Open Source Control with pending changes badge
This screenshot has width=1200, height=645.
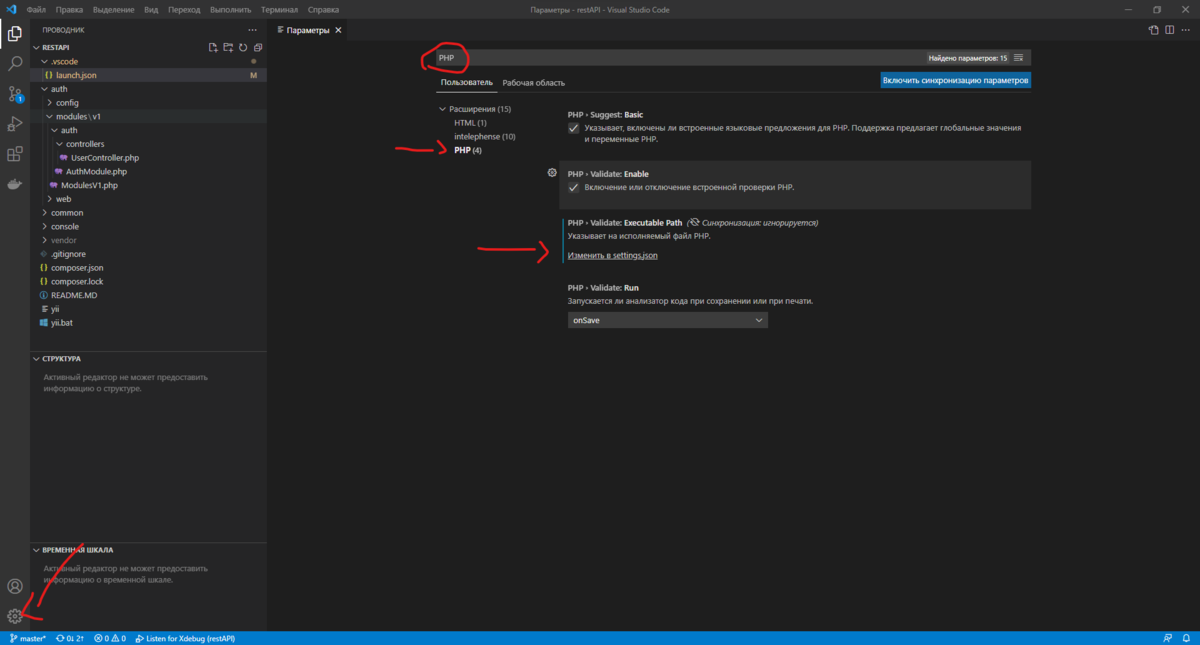coord(14,95)
